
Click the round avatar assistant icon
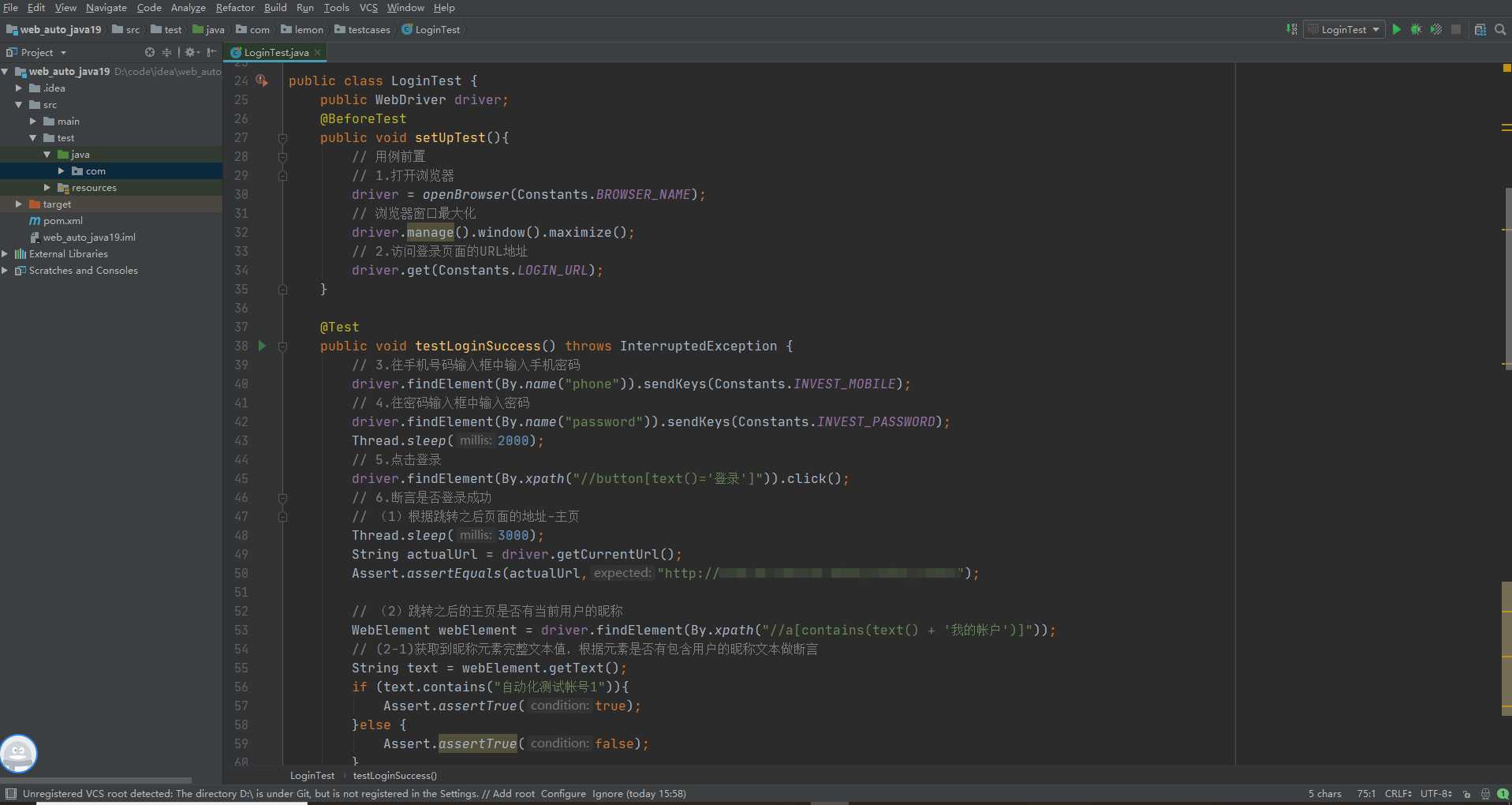[18, 753]
